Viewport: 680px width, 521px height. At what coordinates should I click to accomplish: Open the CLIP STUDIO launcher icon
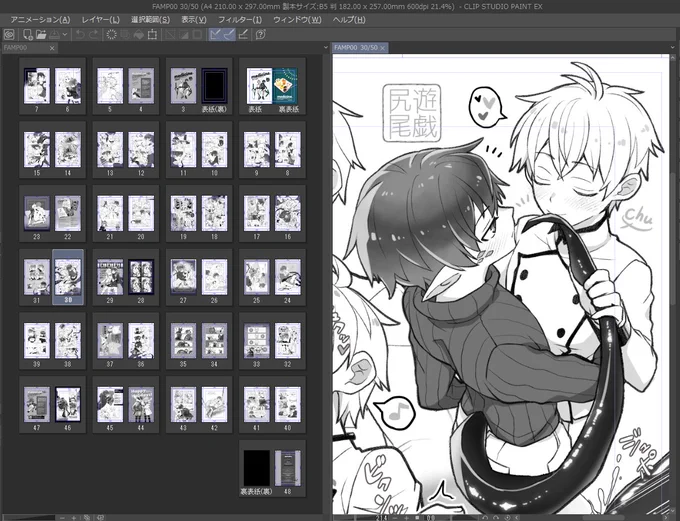click(x=9, y=34)
